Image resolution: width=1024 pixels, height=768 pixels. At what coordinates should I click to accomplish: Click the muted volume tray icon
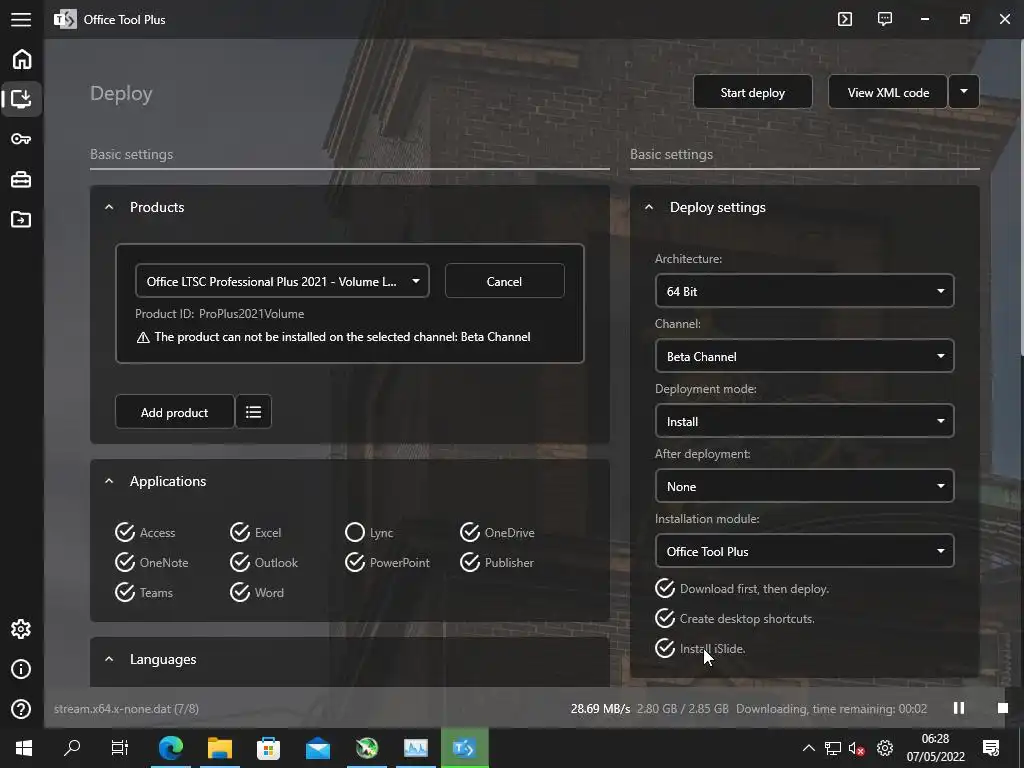(856, 748)
